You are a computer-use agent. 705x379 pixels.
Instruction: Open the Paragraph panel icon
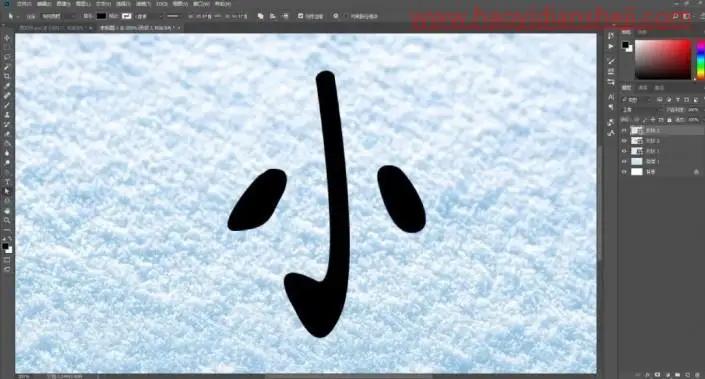611,107
